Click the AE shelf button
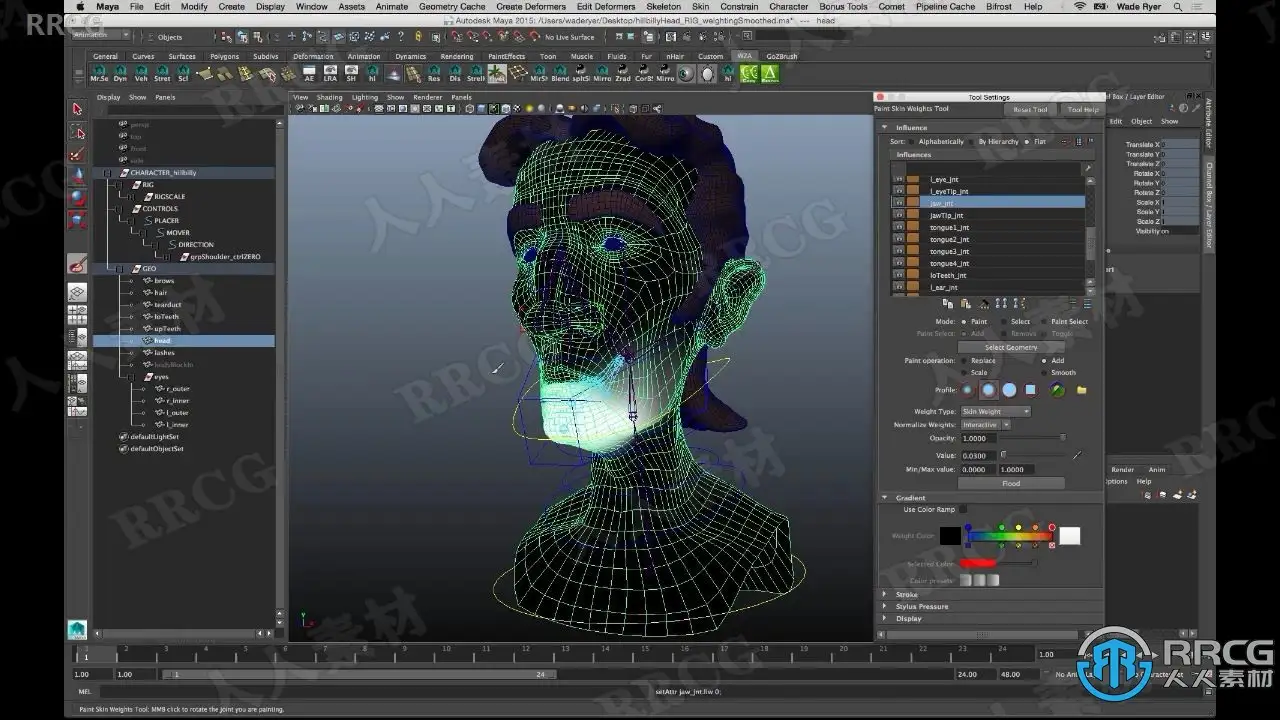Image resolution: width=1280 pixels, height=720 pixels. pos(309,73)
